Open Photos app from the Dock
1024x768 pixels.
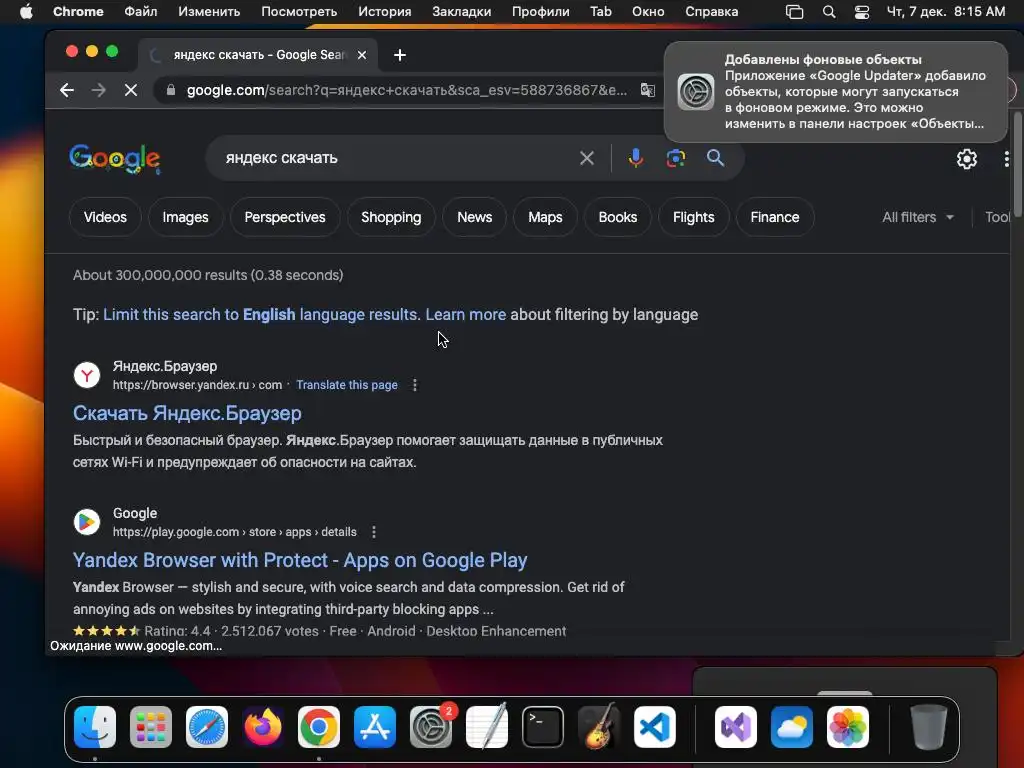tap(848, 727)
